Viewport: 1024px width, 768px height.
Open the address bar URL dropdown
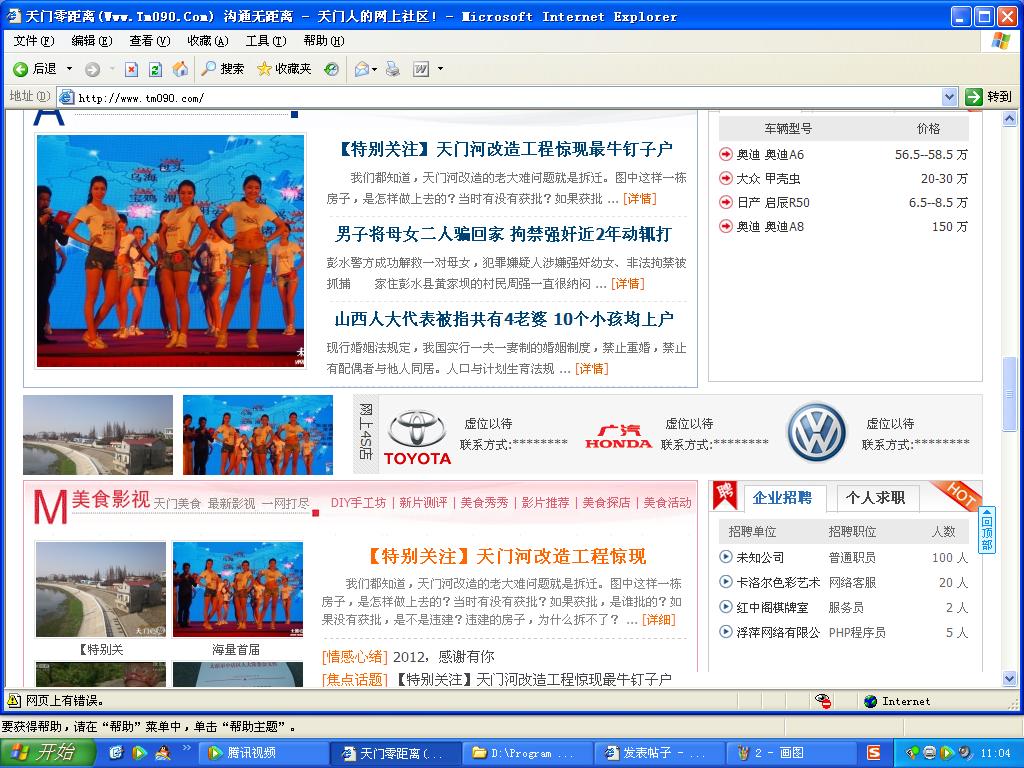949,97
